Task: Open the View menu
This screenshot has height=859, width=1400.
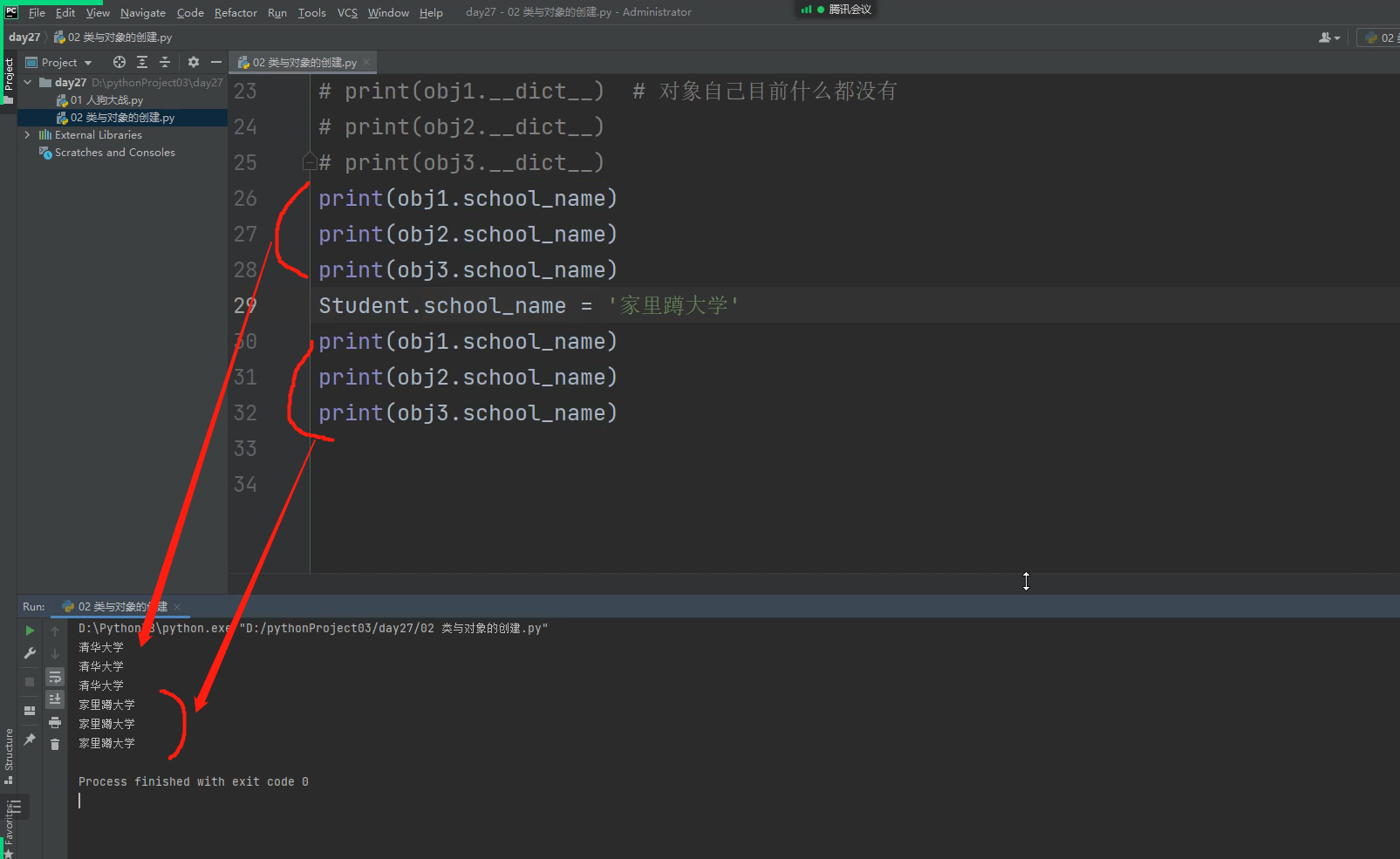Action: [x=98, y=12]
